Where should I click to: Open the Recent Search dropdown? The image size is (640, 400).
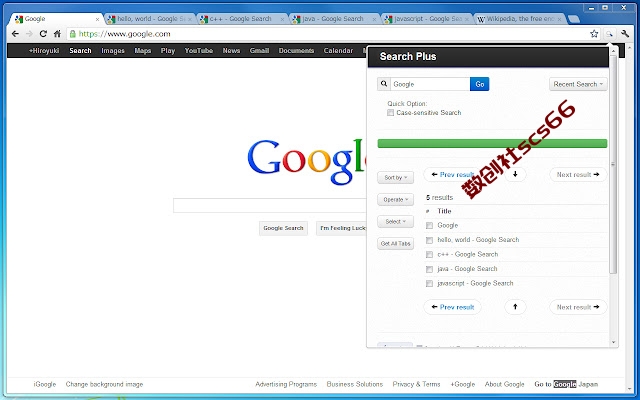tap(578, 84)
